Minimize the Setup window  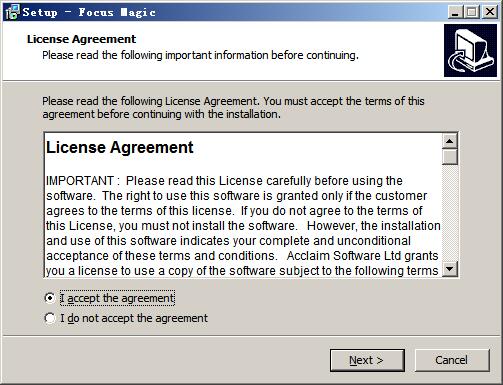tap(455, 12)
